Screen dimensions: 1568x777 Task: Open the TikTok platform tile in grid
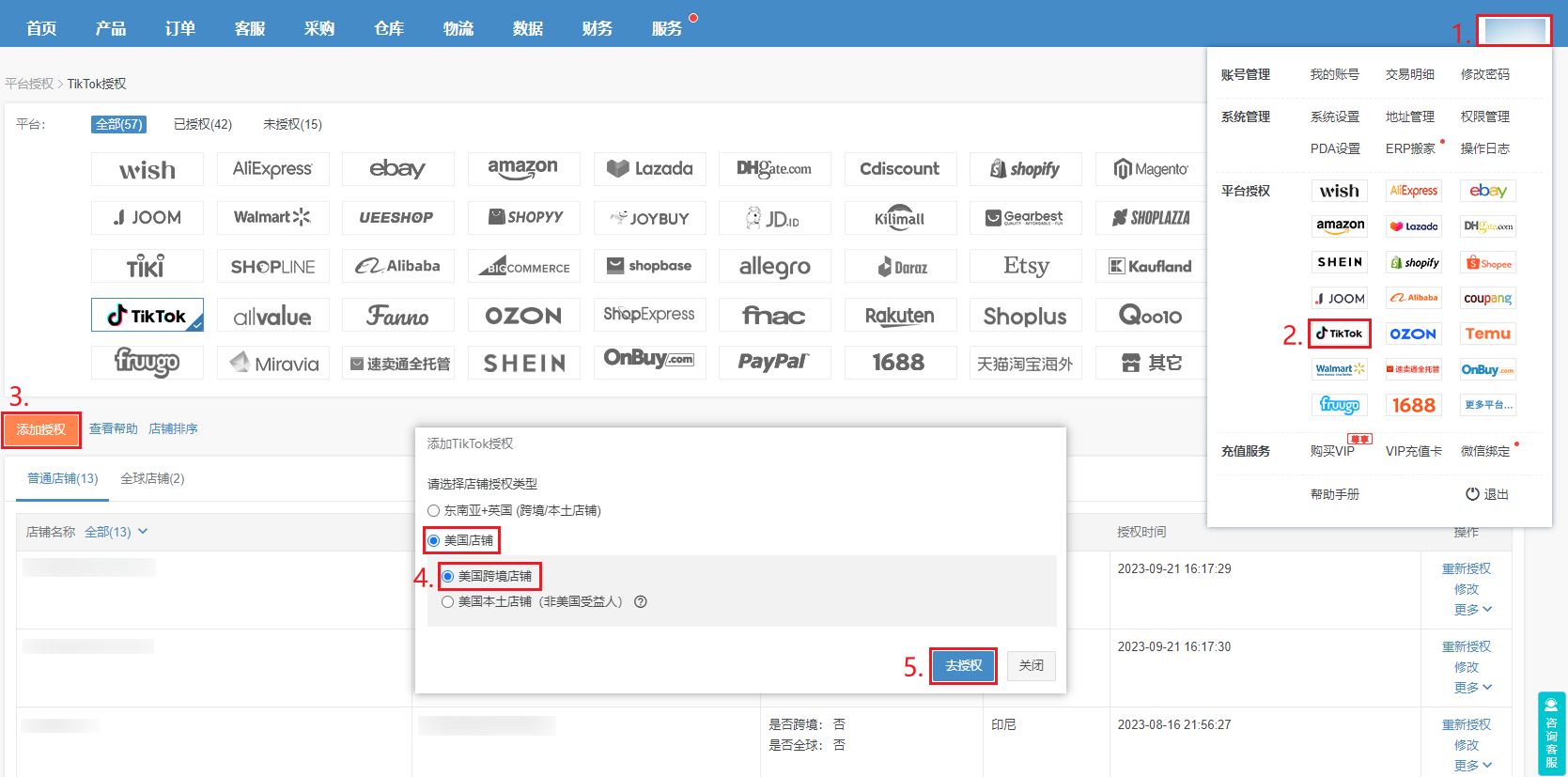tap(147, 315)
